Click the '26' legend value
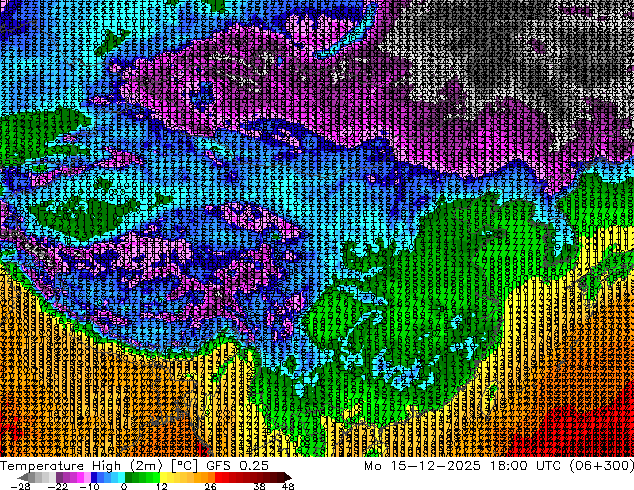Image resolution: width=634 pixels, height=490 pixels. point(210,486)
